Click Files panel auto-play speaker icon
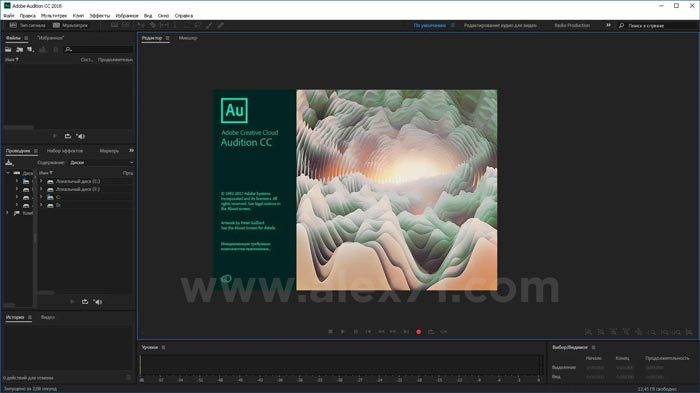 coord(80,136)
